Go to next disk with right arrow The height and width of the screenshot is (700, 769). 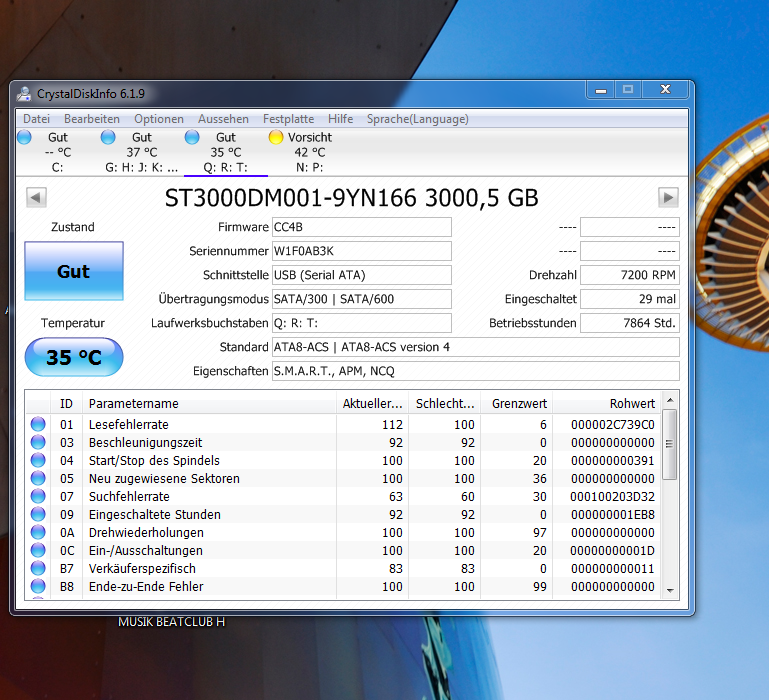click(668, 198)
